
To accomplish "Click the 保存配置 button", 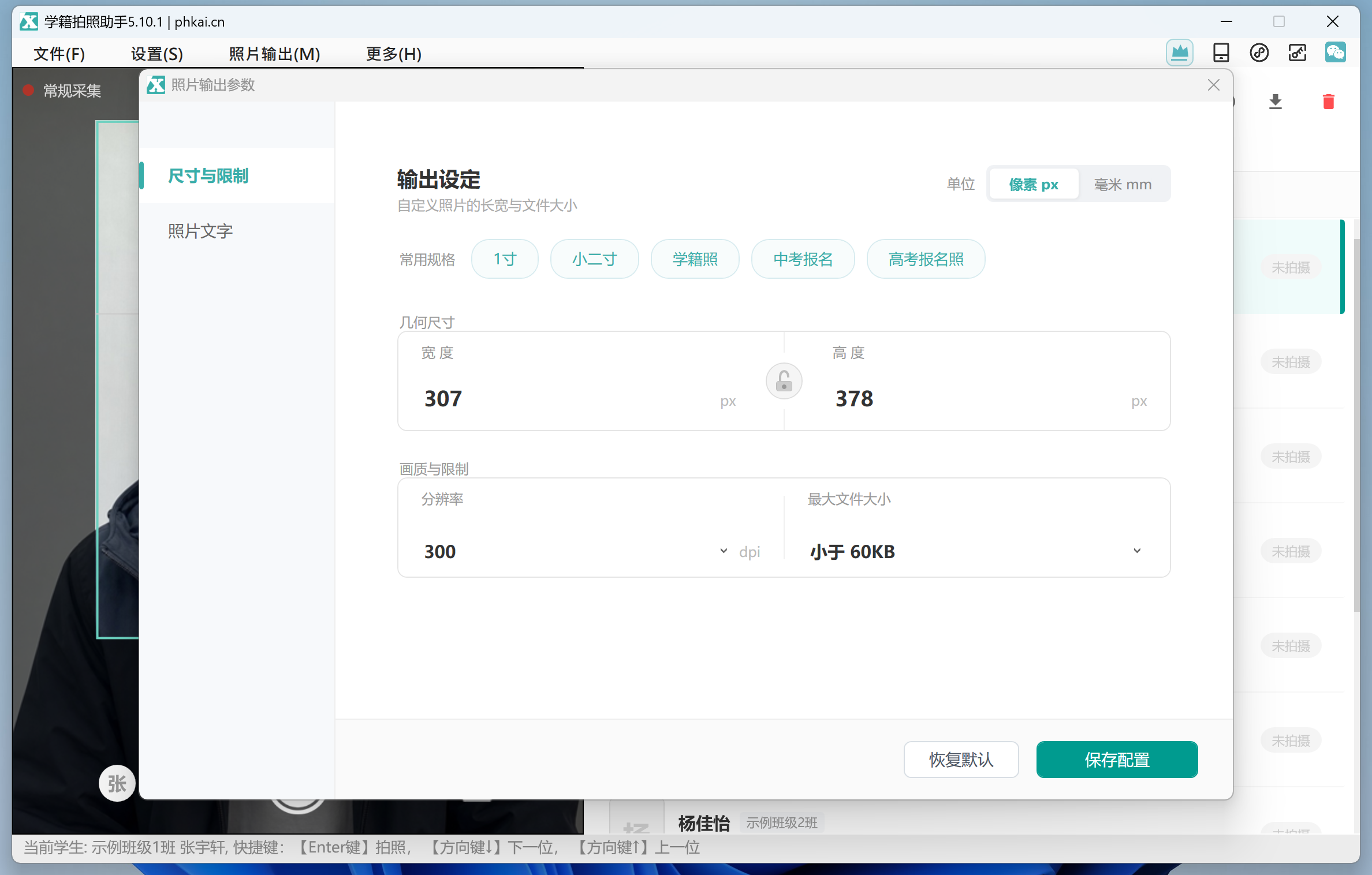I will (1117, 760).
